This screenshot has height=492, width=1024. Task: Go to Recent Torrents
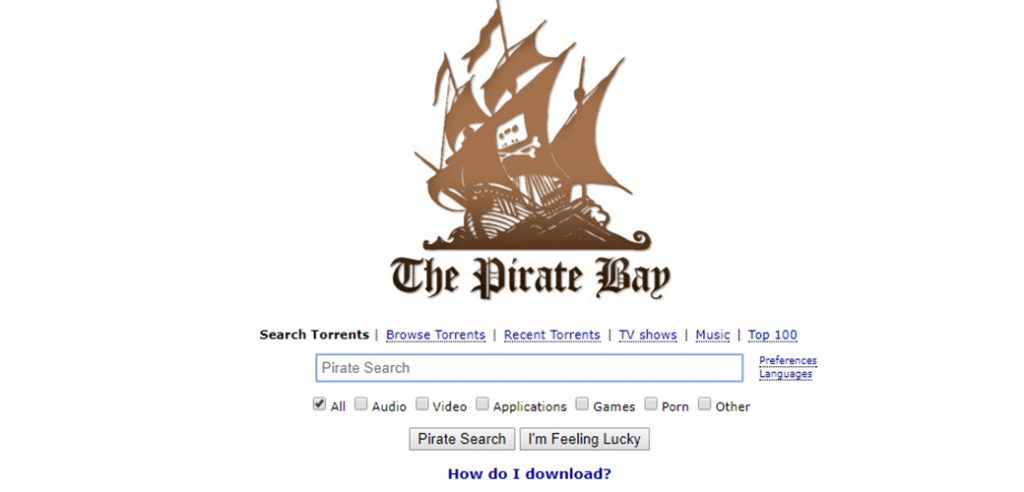point(552,335)
